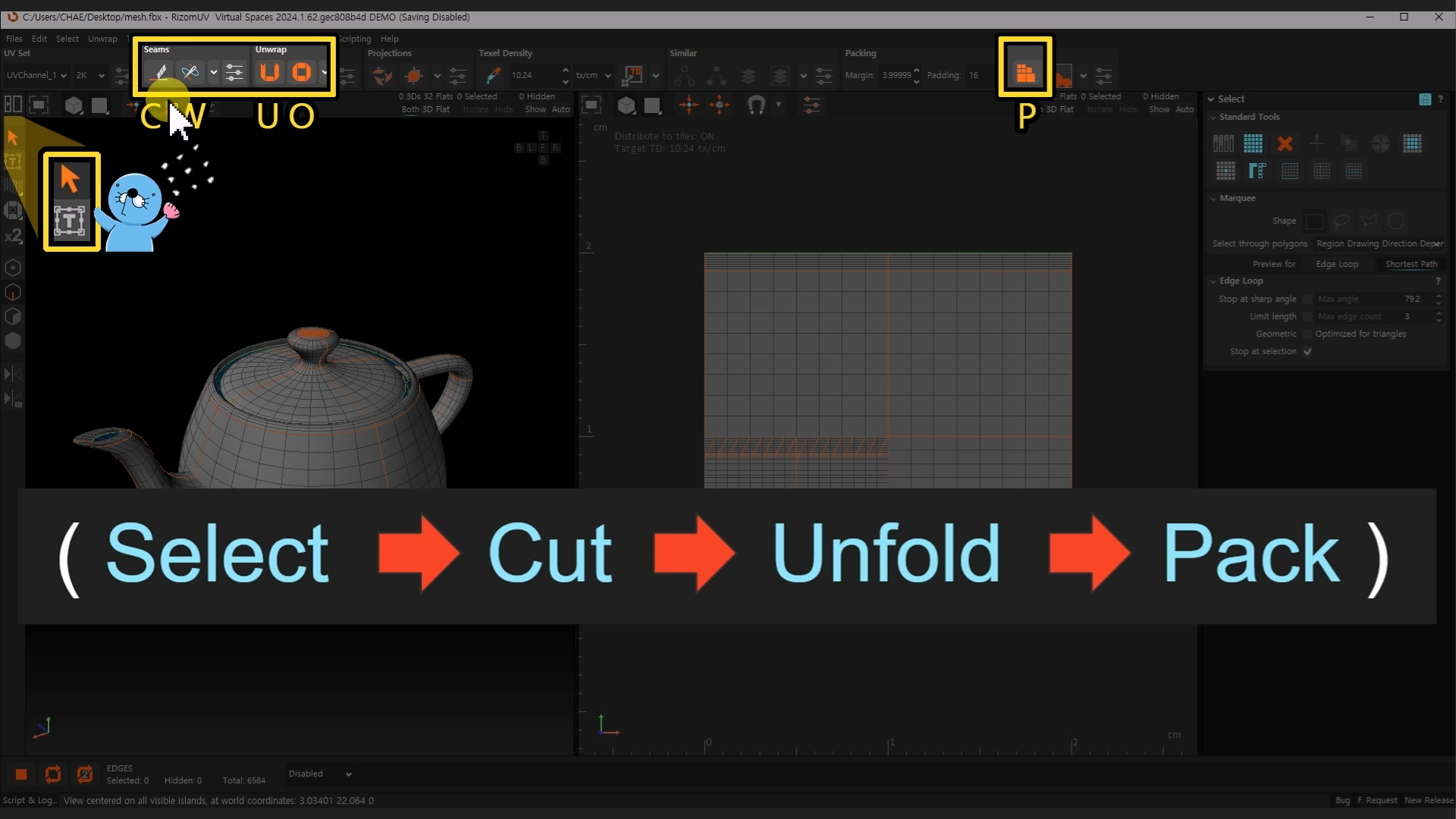Viewport: 1456px width, 819px height.
Task: Enable Stop at sharp angle checkbox
Action: coord(1307,300)
